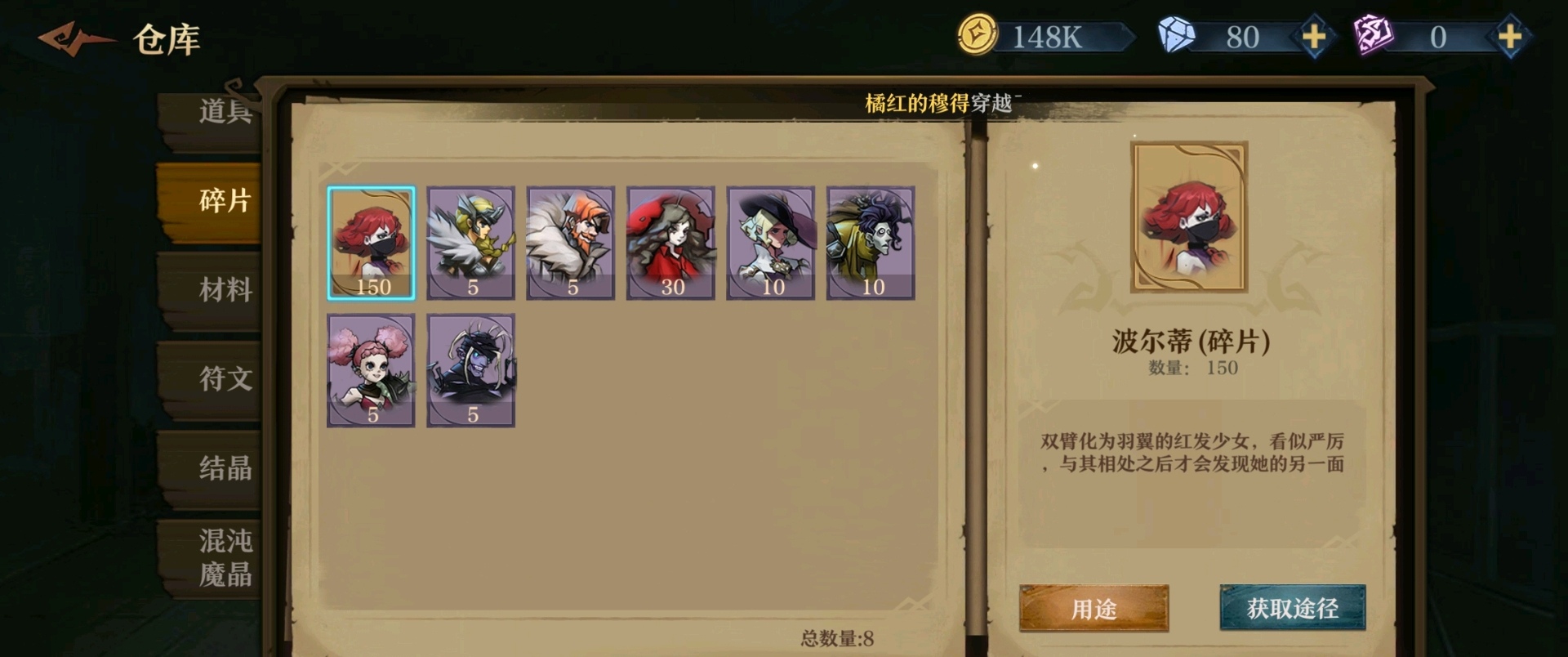Select the red-hooded girl fragment with 30

coord(670,243)
